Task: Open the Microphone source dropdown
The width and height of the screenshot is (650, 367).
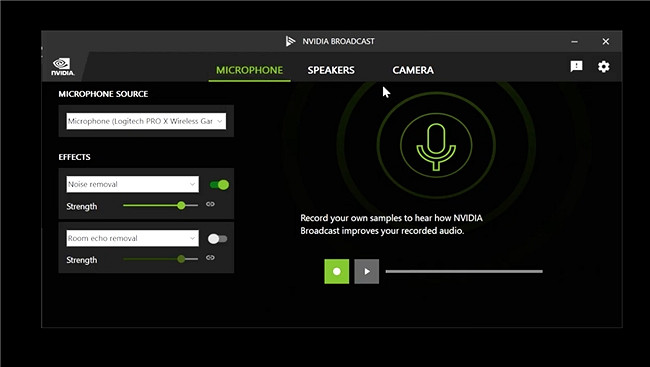Action: pos(146,121)
